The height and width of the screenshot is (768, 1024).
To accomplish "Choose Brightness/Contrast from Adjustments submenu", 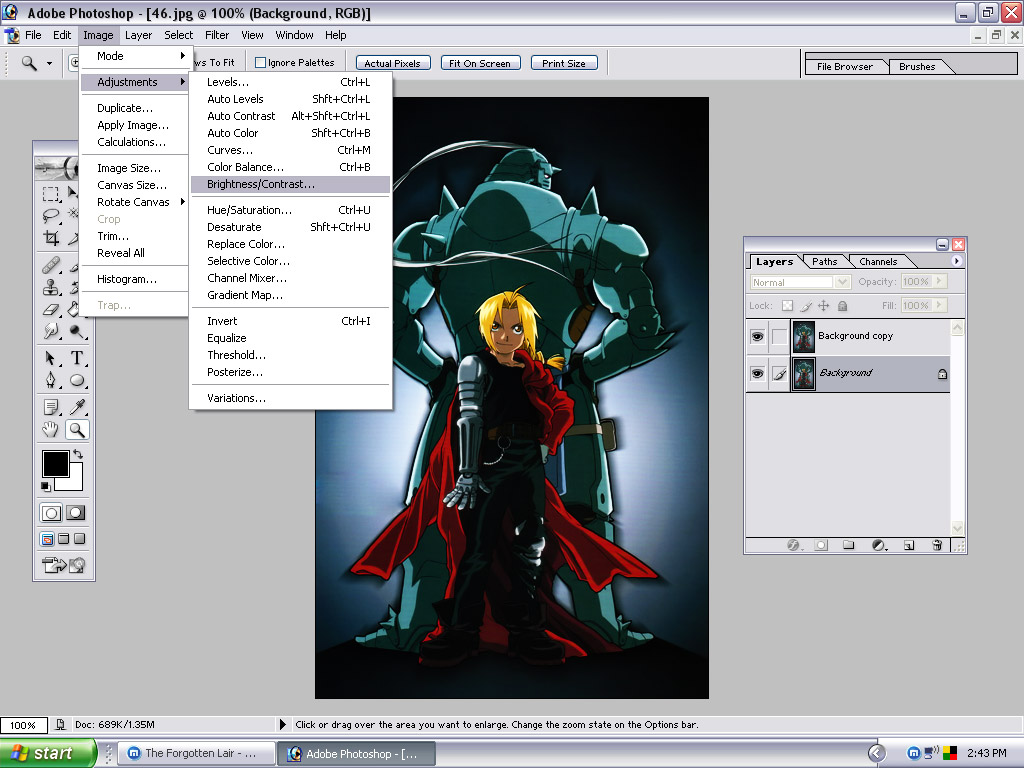I will point(291,184).
